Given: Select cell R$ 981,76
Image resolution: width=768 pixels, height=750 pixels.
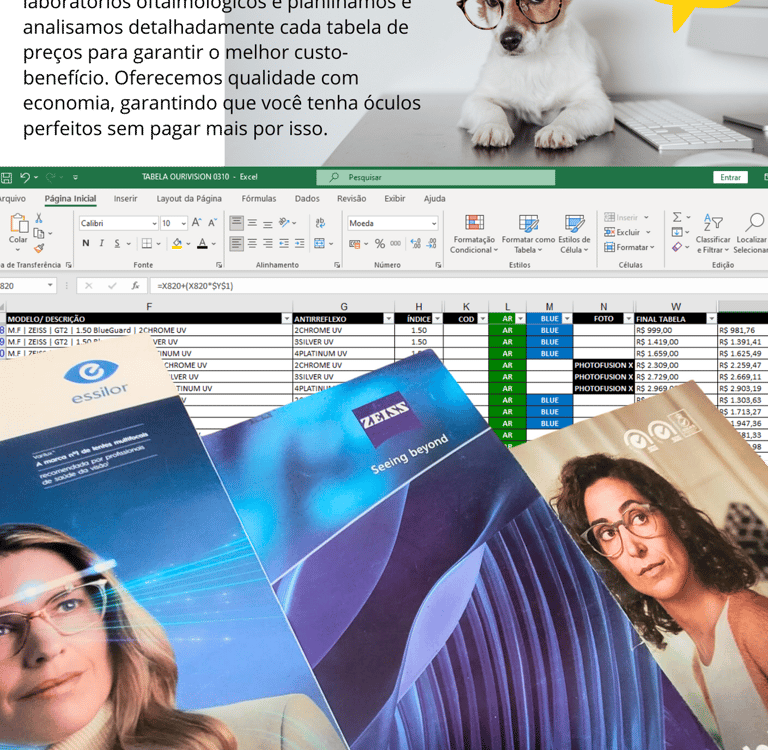Looking at the screenshot, I should (743, 330).
